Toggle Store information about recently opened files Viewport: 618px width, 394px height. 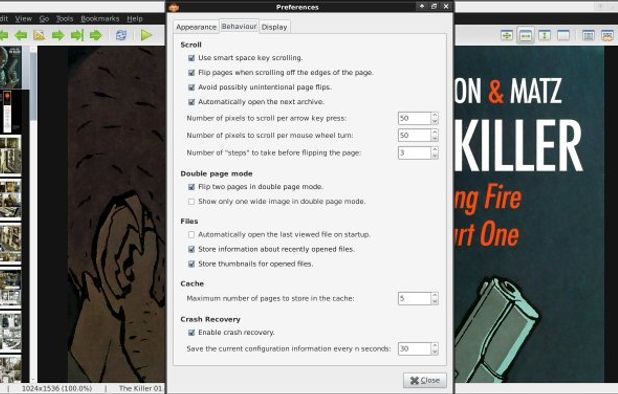click(x=192, y=249)
